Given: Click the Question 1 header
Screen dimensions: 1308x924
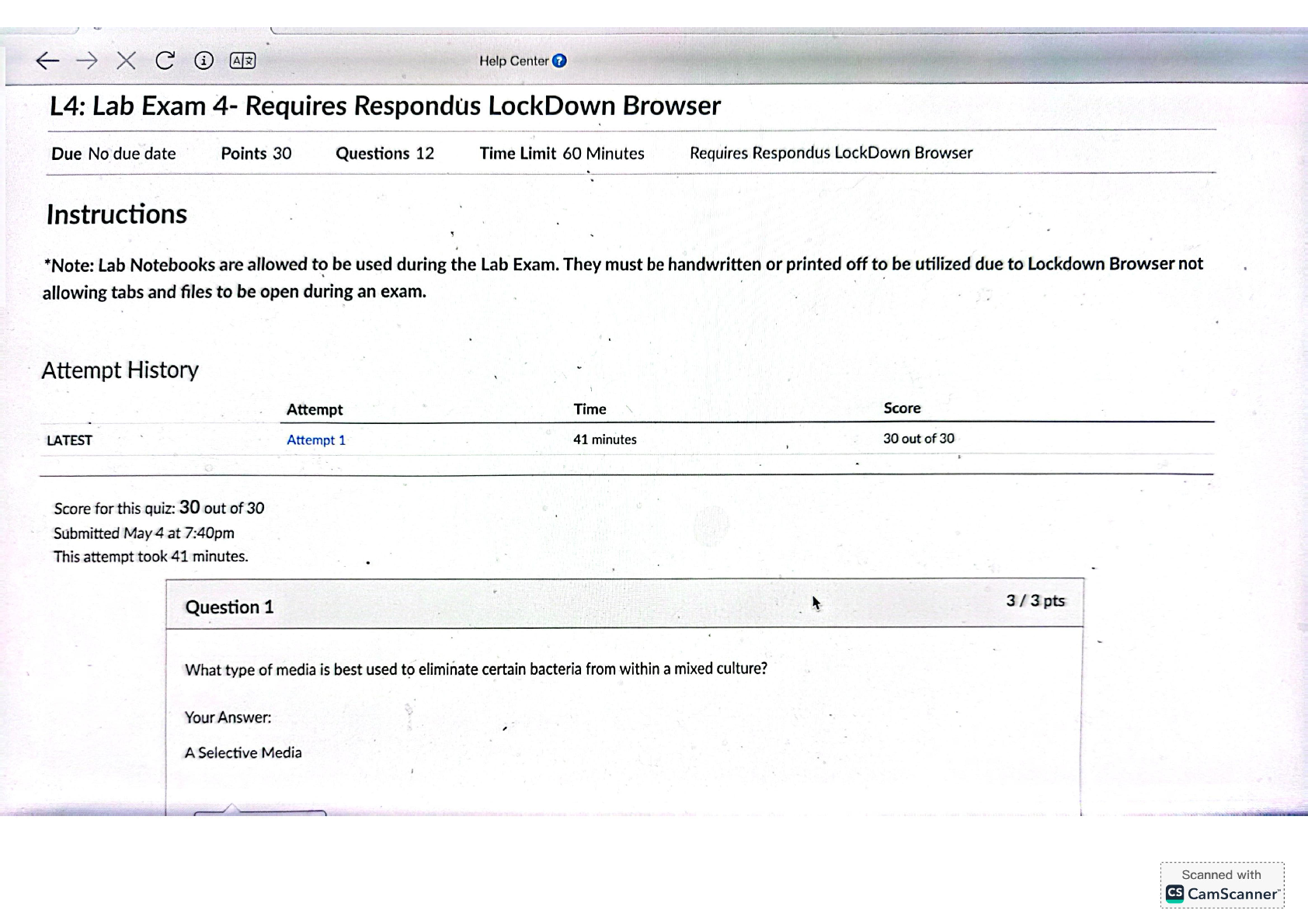Looking at the screenshot, I should point(229,607).
